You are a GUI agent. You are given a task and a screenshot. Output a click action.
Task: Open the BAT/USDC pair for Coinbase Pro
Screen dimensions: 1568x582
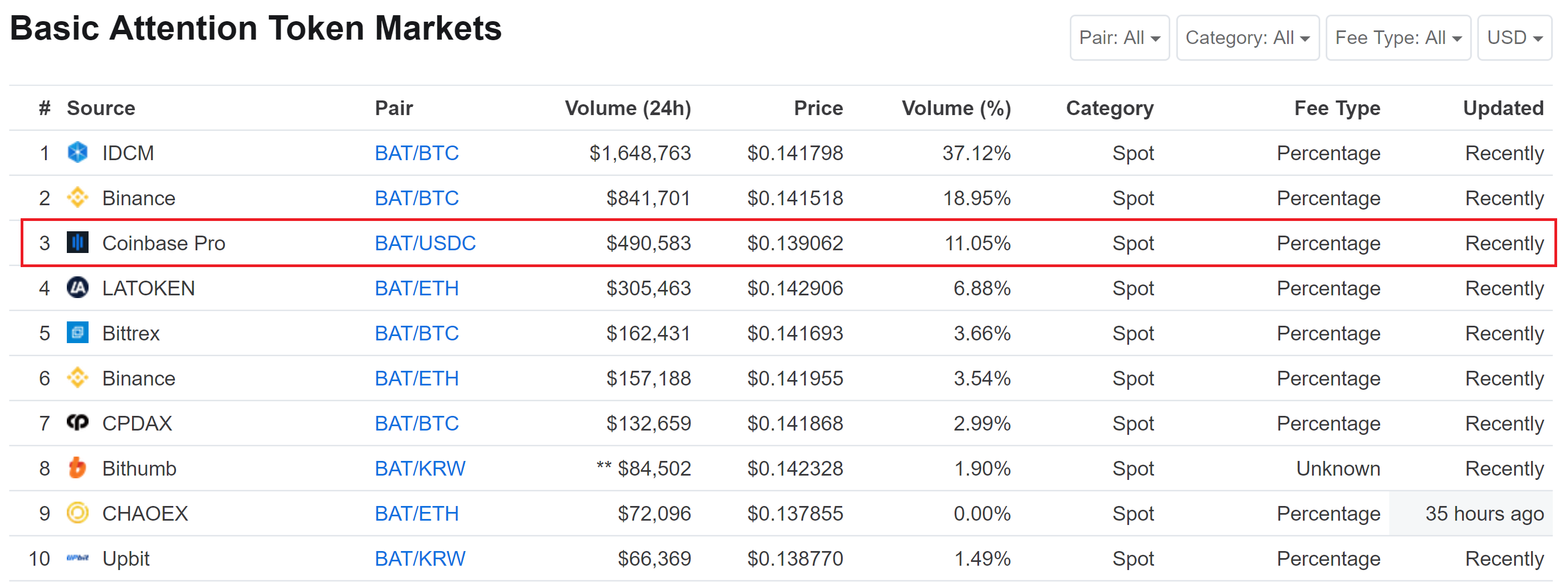click(425, 243)
